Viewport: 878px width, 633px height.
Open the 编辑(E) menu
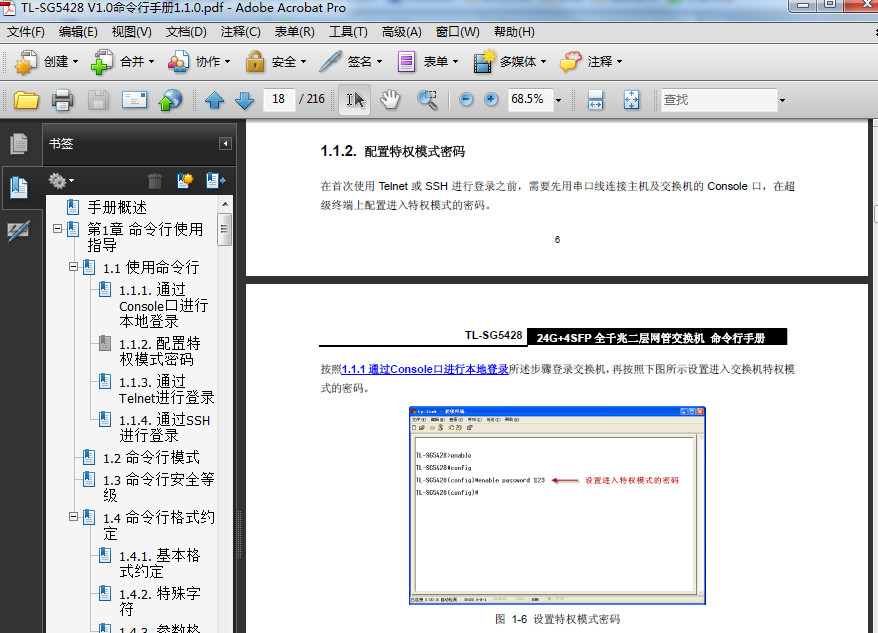[x=78, y=32]
